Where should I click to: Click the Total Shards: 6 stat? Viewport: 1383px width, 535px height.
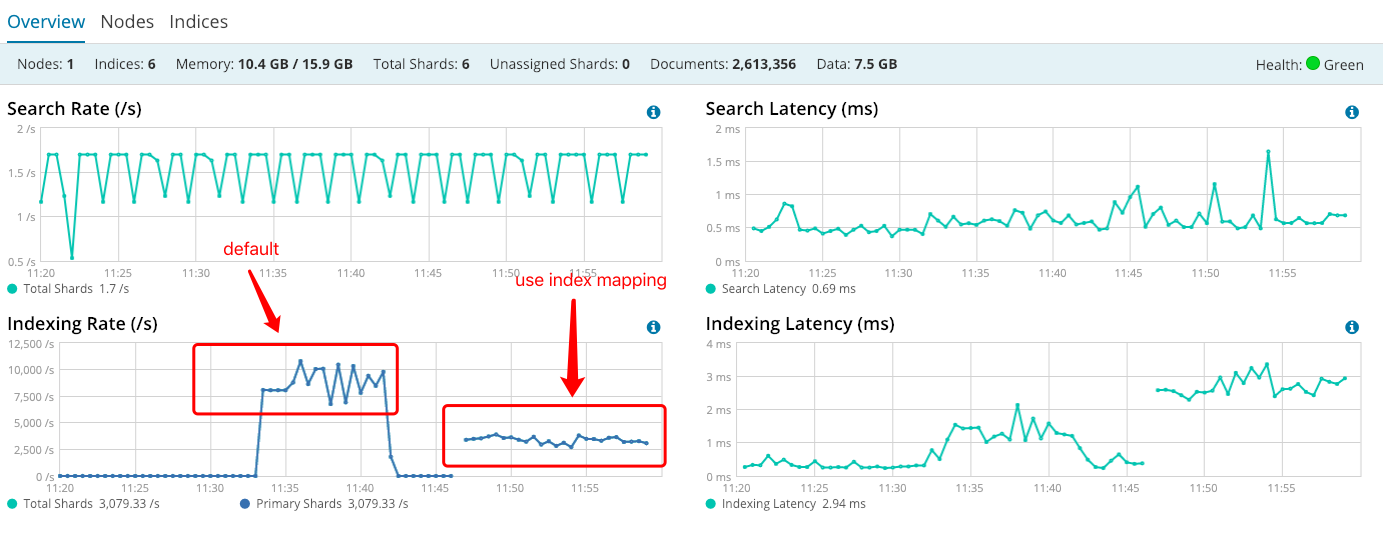coord(421,64)
